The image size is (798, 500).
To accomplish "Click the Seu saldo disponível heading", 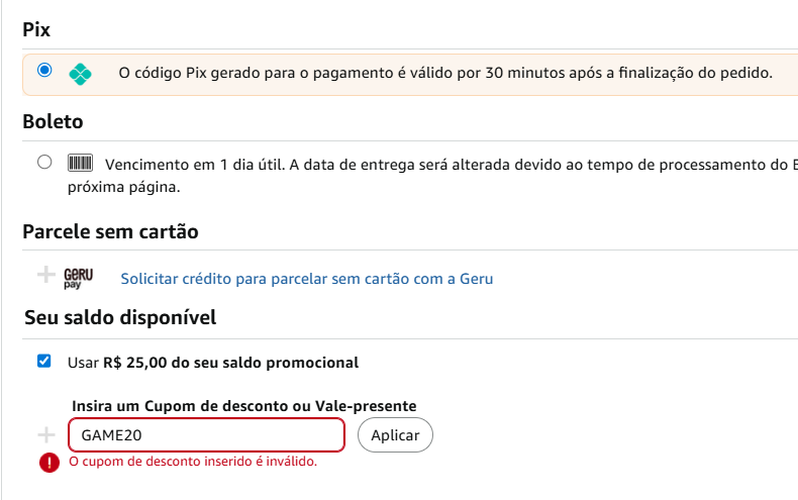I will [x=119, y=318].
